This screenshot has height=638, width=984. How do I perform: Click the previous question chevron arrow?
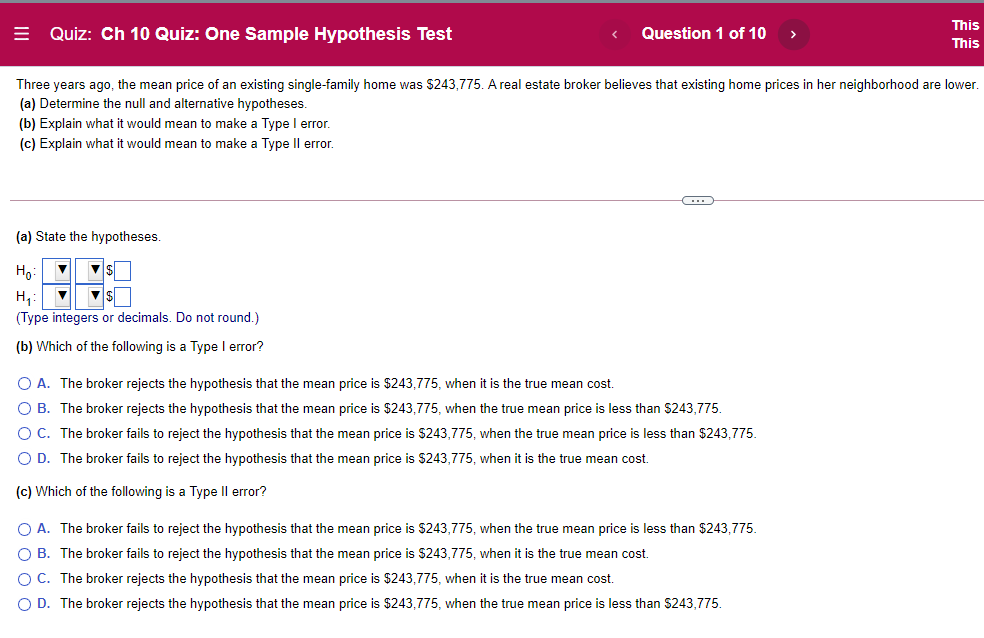click(x=614, y=33)
